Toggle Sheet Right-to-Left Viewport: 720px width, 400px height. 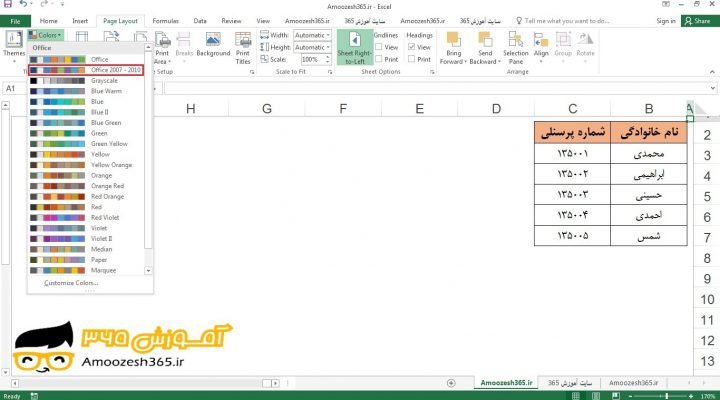tap(354, 47)
